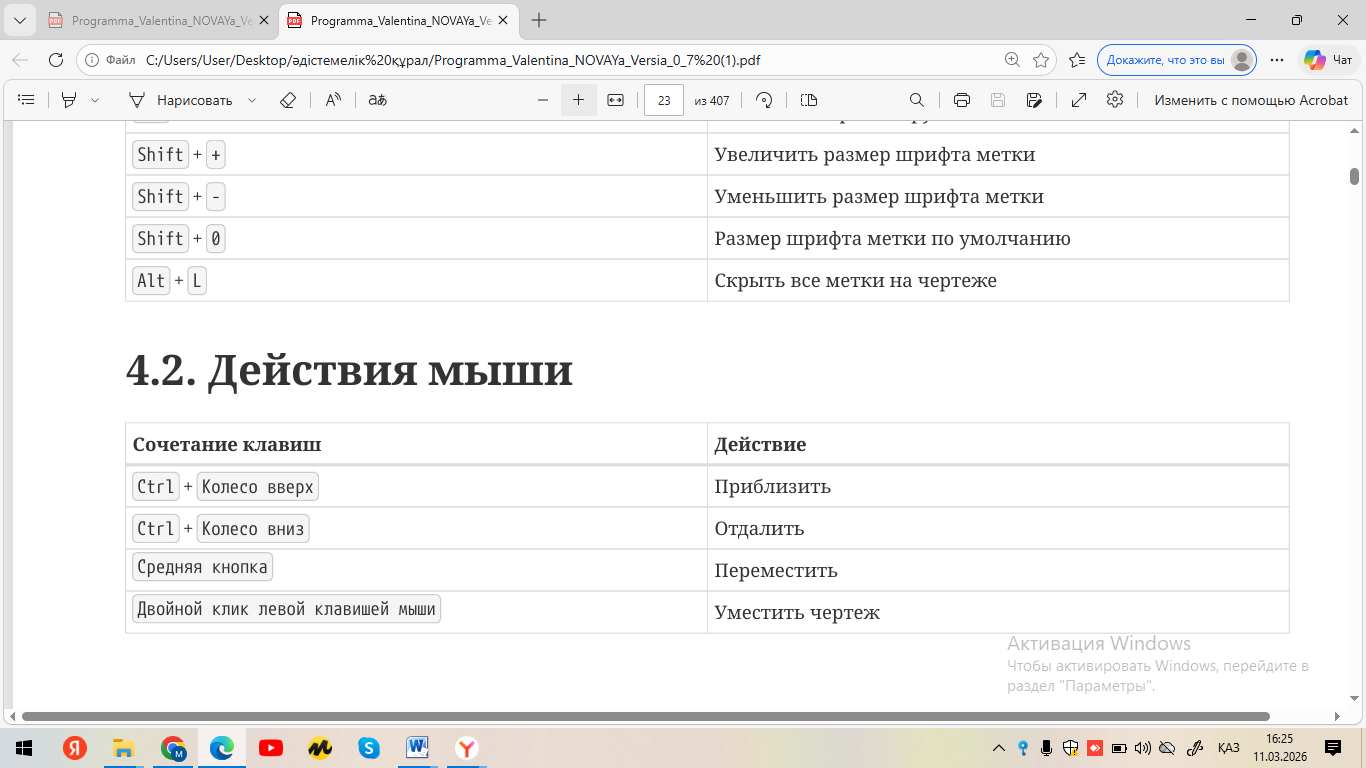Open browser Settings and more menu
This screenshot has height=768, width=1366.
click(1277, 60)
